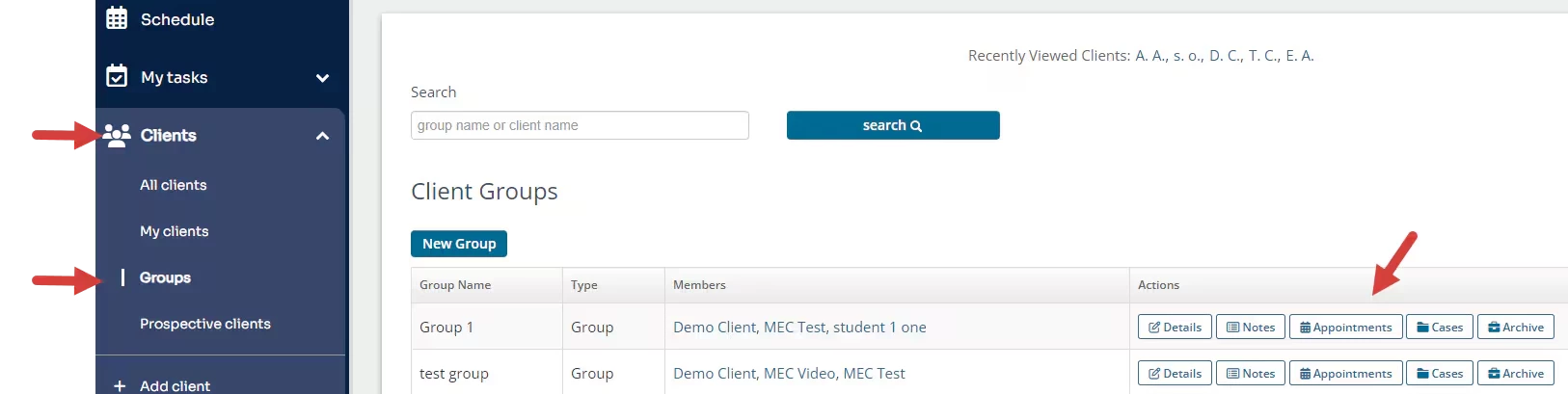Screen dimensions: 1568x394
Task: Click the My tasks checklist icon
Action: click(x=117, y=76)
